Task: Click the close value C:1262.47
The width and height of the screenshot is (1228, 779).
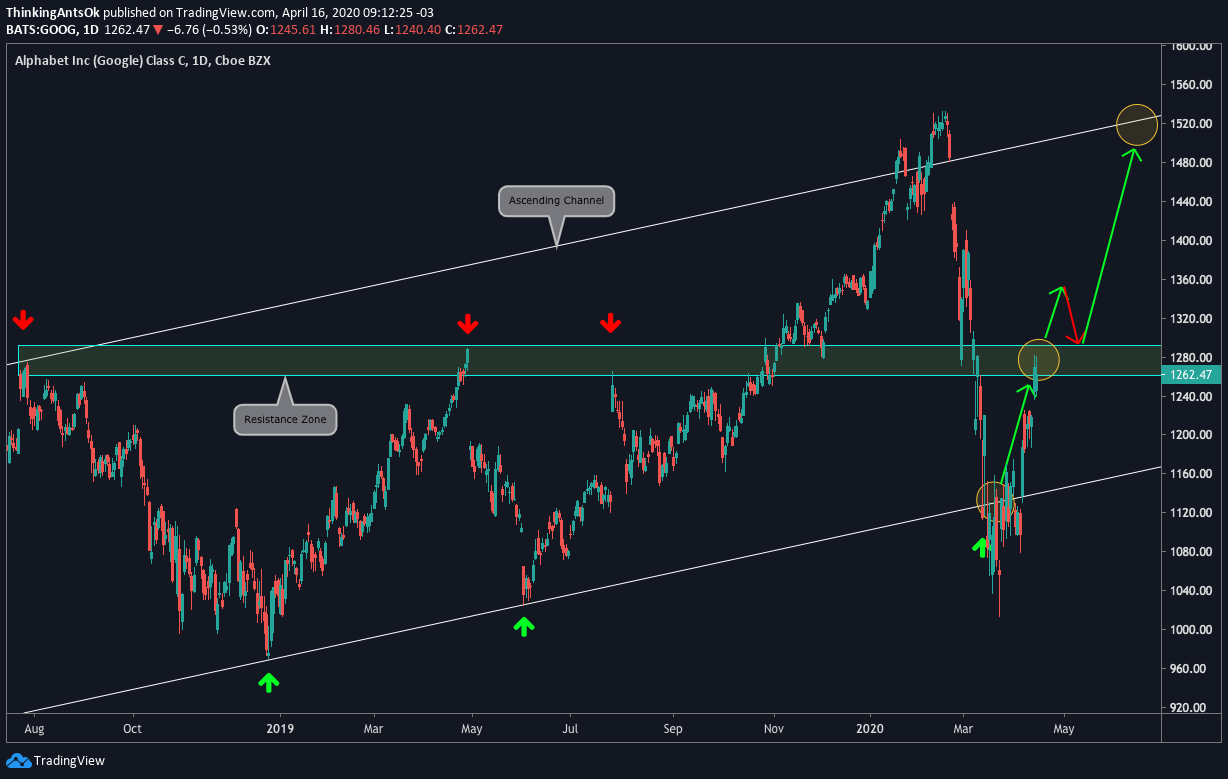Action: pyautogui.click(x=474, y=30)
